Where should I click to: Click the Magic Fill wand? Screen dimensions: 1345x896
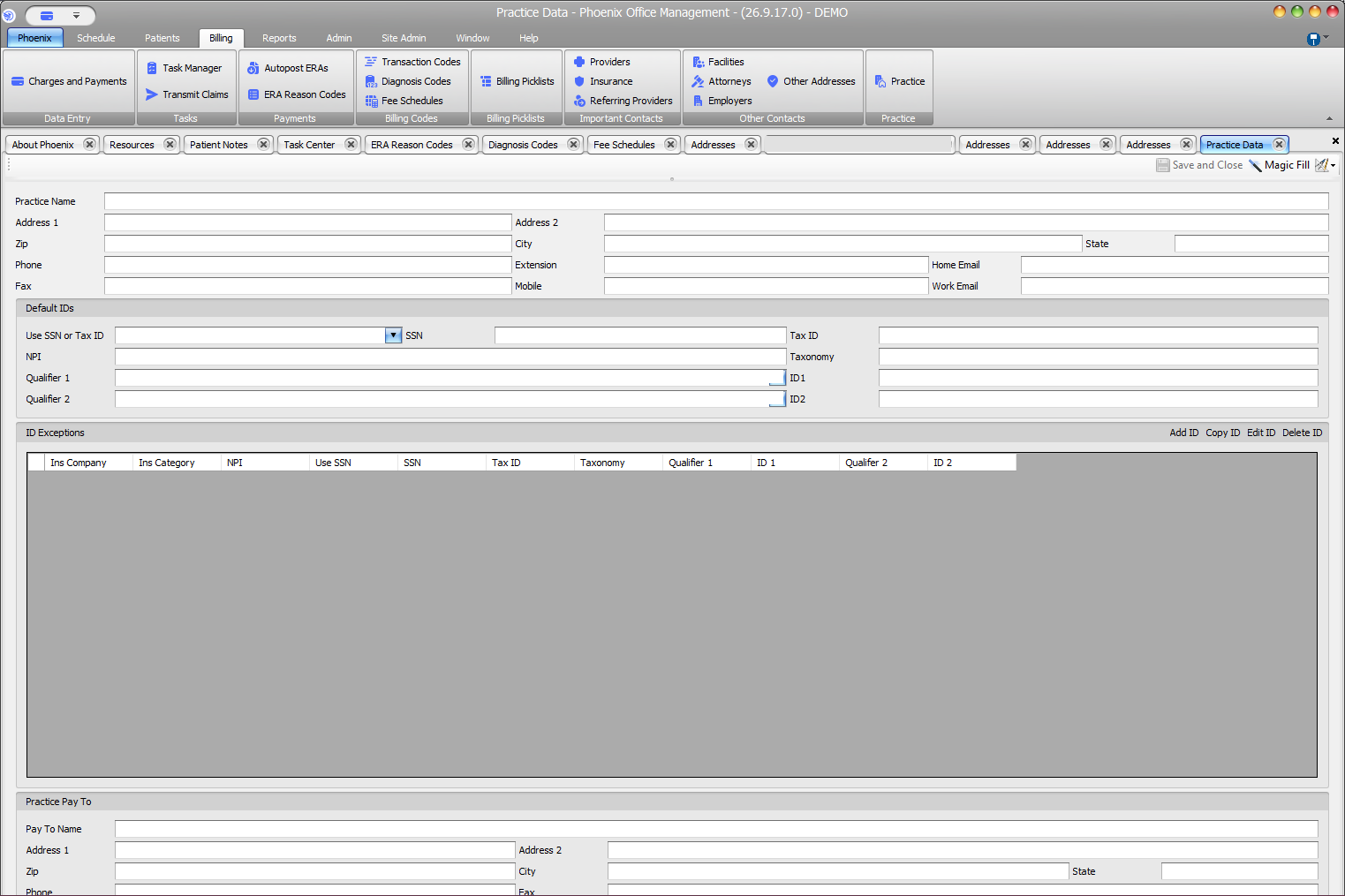1279,165
